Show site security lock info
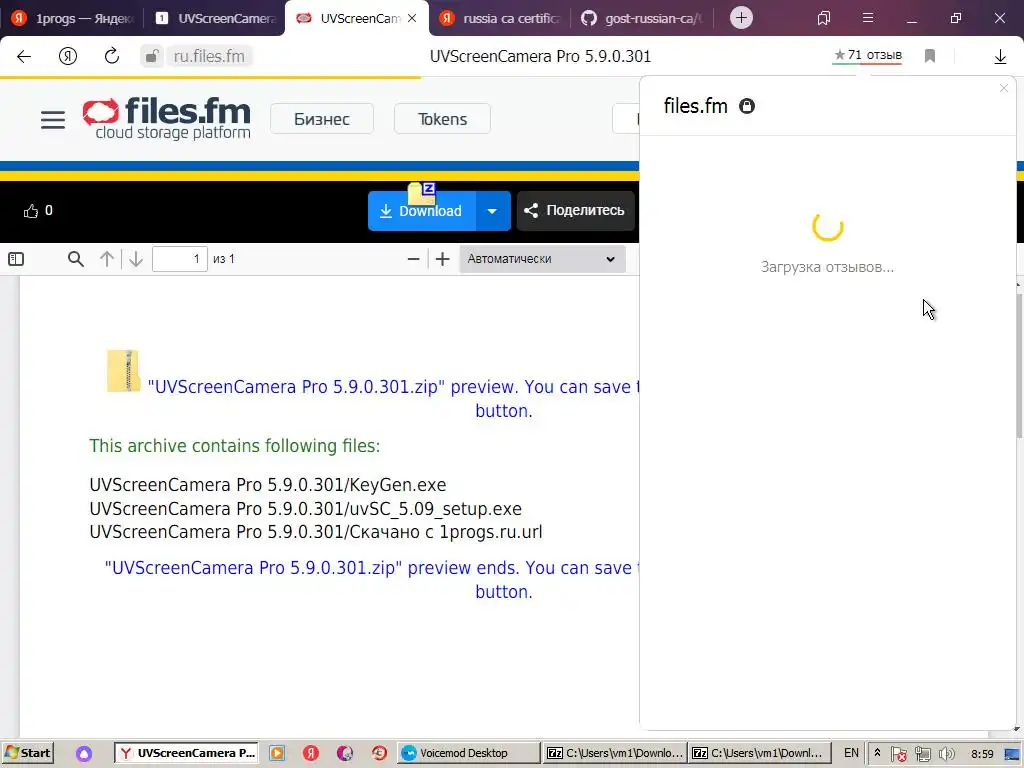Screen dimensions: 1024x768 tap(151, 56)
